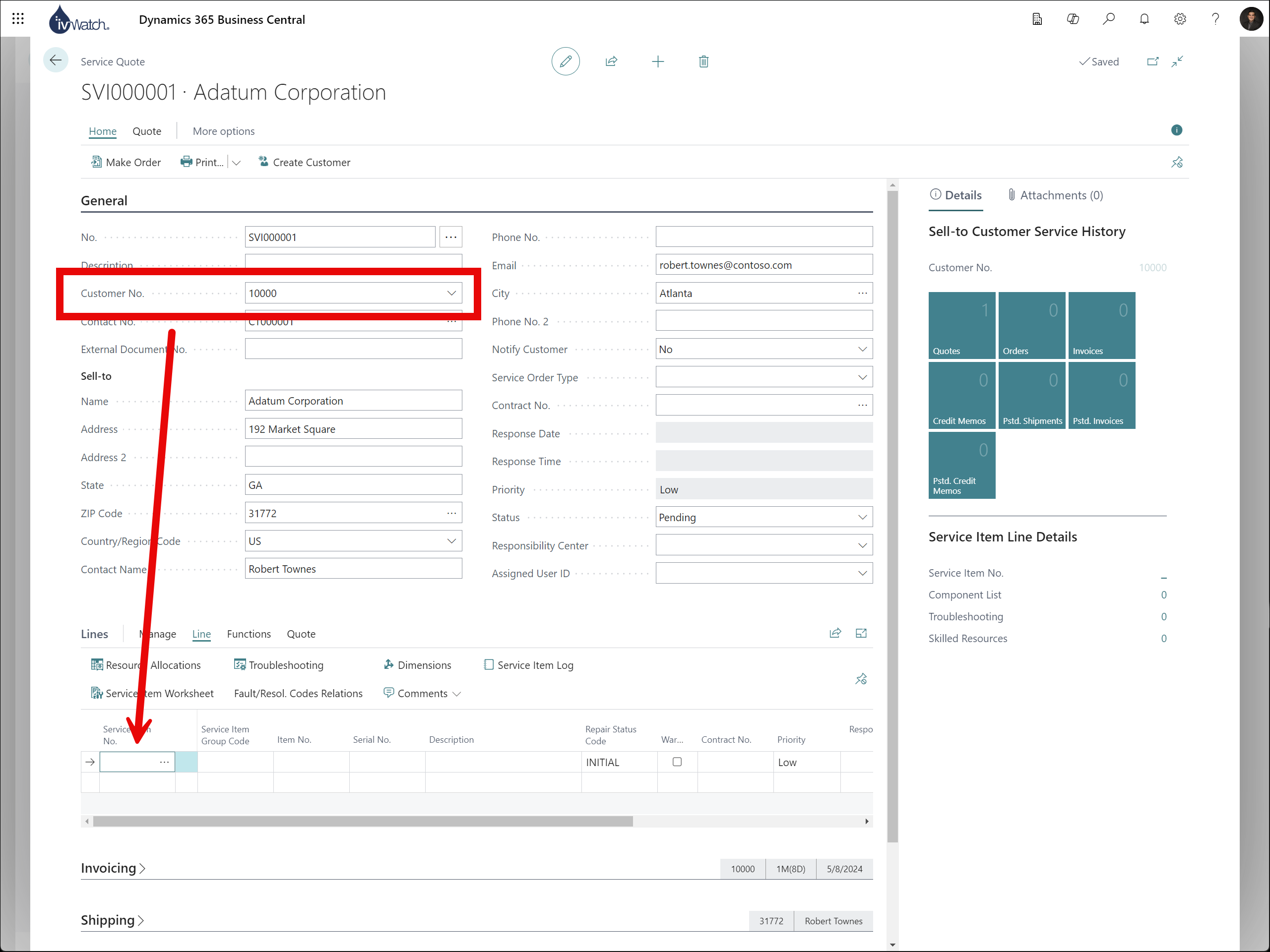
Task: Select the Details factbox tab
Action: pos(956,195)
